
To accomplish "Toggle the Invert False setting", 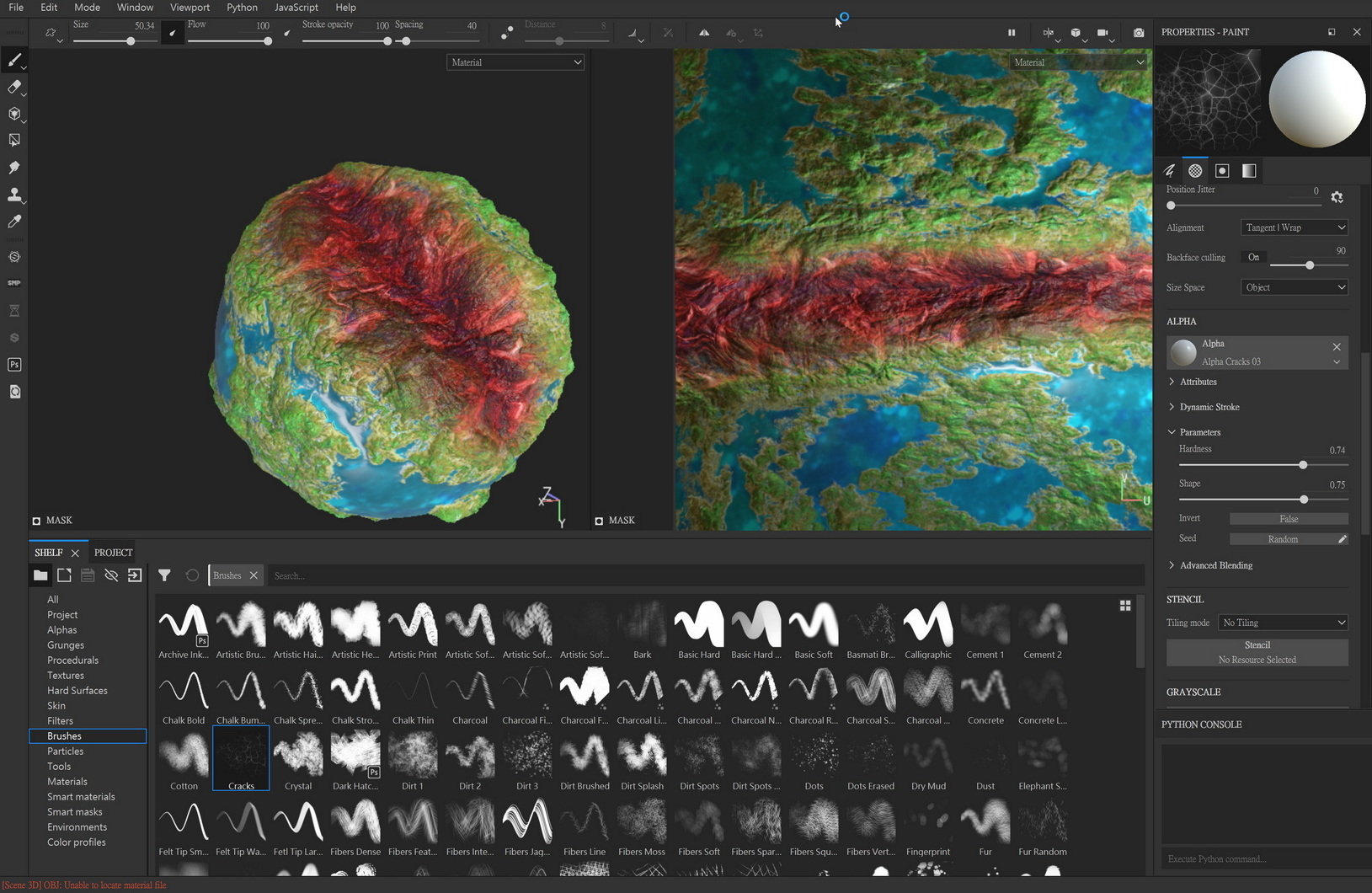I will tap(1288, 519).
